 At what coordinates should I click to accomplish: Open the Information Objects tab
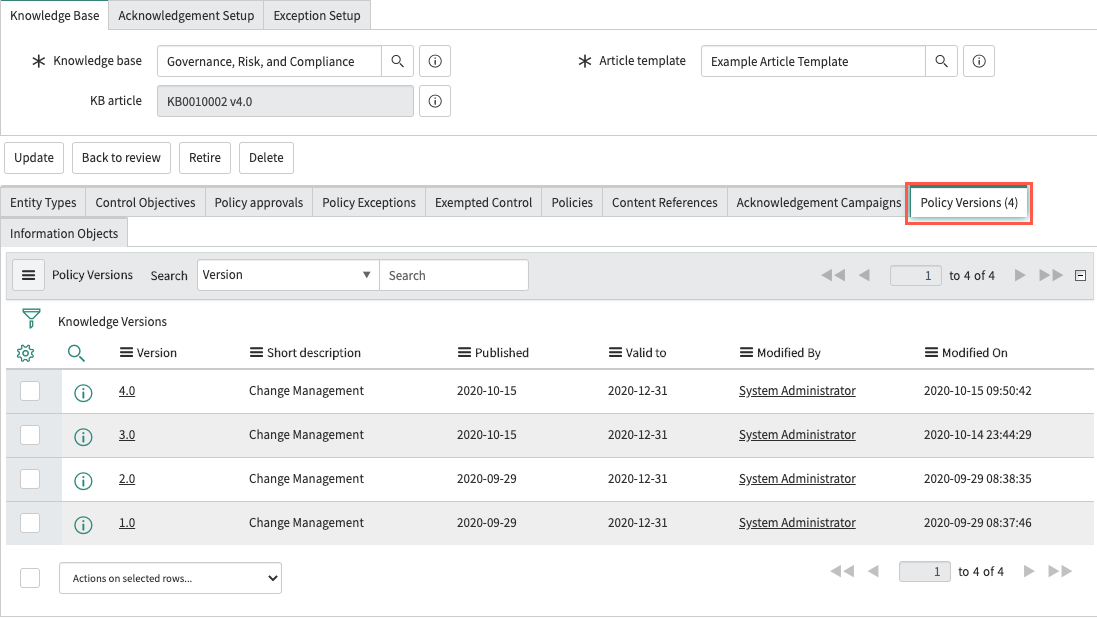coord(64,233)
